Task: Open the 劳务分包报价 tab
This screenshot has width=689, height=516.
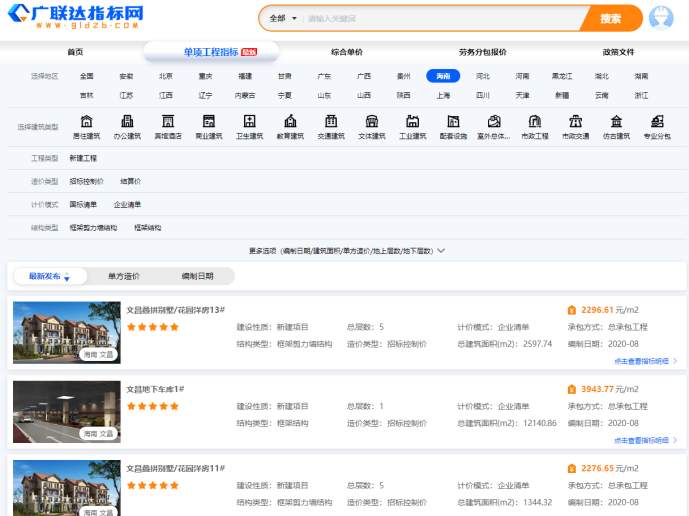Action: [482, 52]
